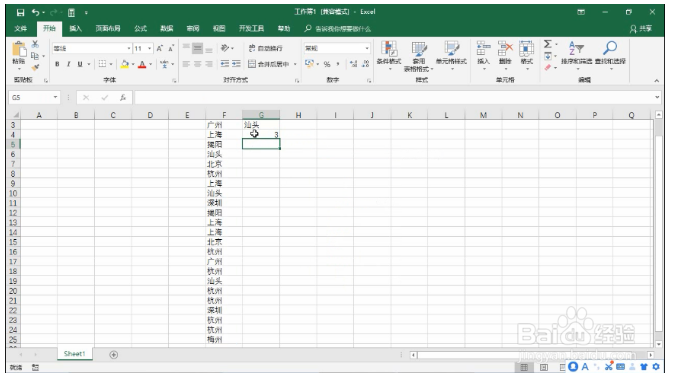The image size is (674, 379).
Task: Switch to the Data tab
Action: click(x=166, y=29)
